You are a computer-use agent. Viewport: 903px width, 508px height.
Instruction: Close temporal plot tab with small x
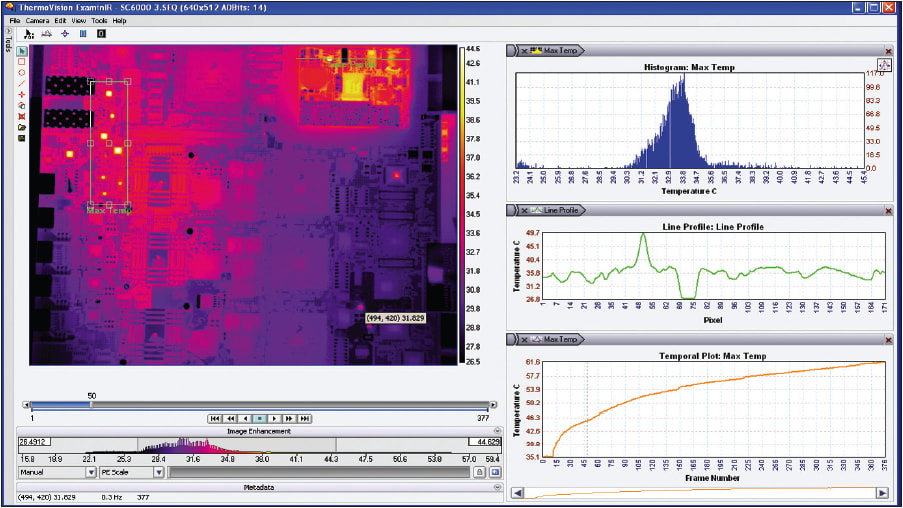click(524, 340)
